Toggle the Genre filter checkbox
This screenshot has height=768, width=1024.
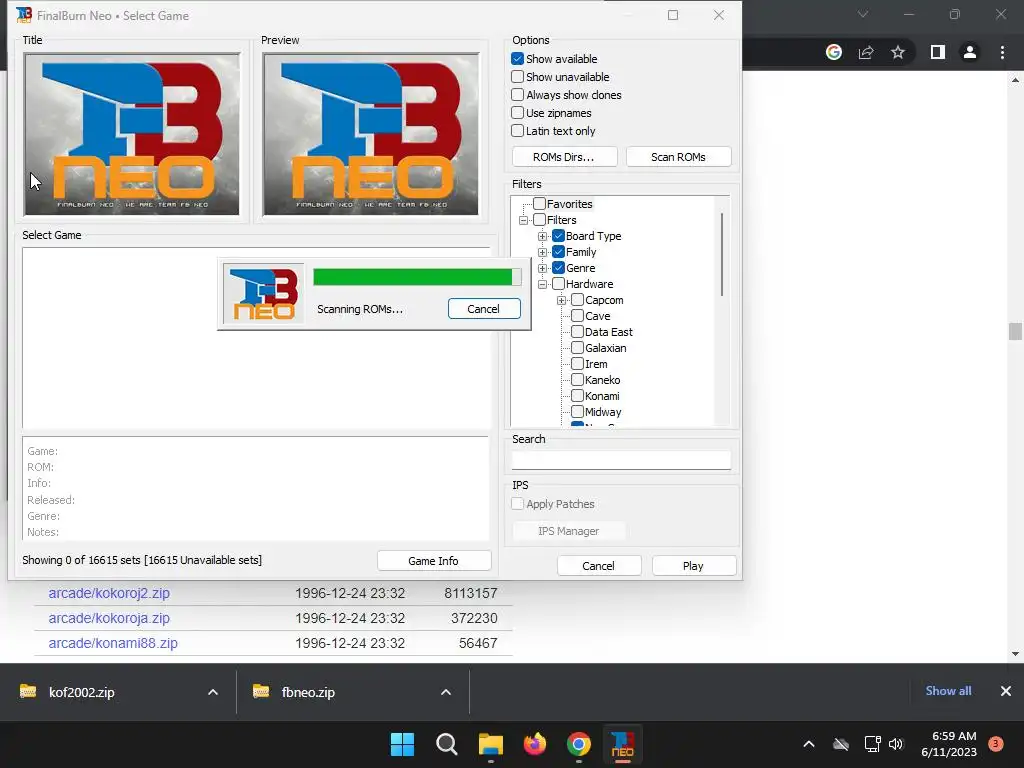pyautogui.click(x=558, y=268)
